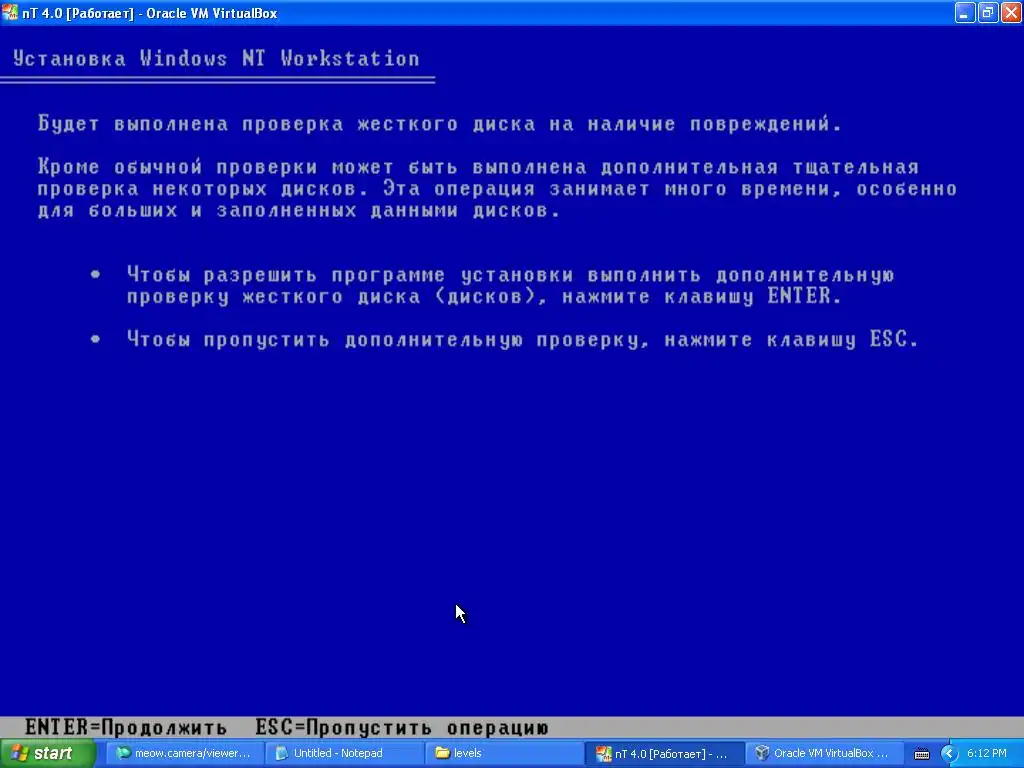Click the nT 4.0 taskbar item icon

[x=603, y=754]
